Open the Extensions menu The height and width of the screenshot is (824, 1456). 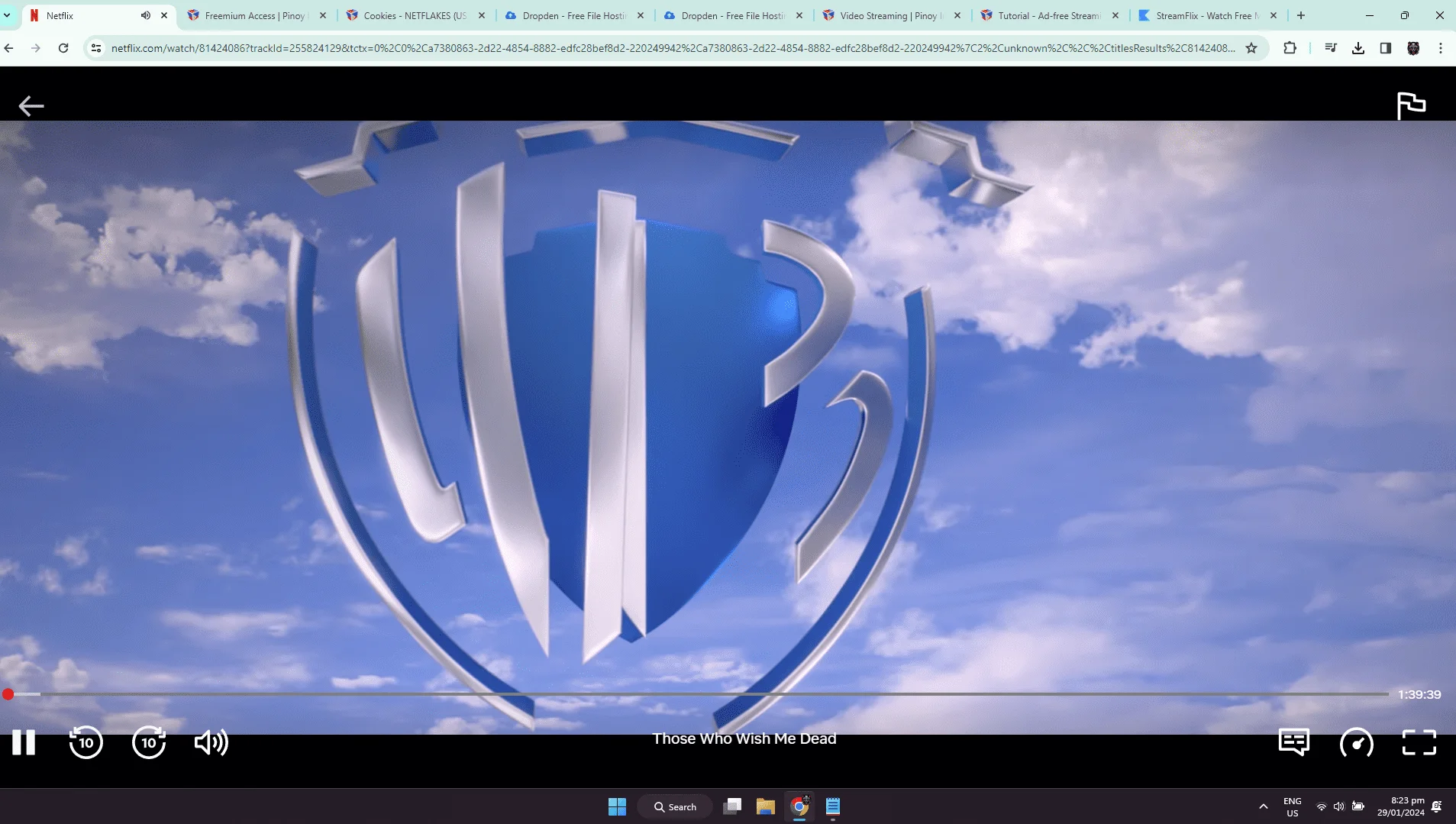click(x=1290, y=48)
